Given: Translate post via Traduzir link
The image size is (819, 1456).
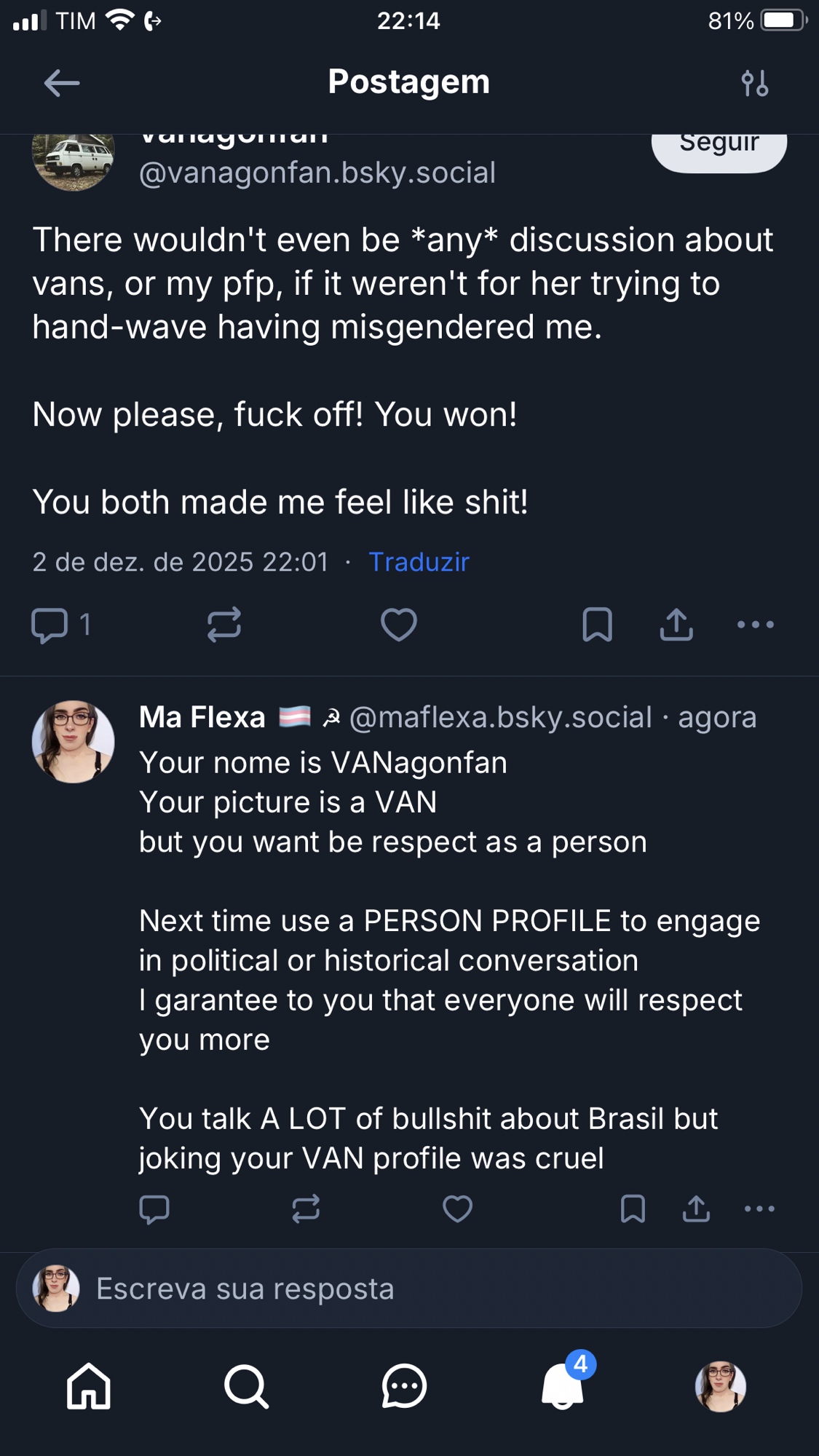Looking at the screenshot, I should (x=419, y=562).
